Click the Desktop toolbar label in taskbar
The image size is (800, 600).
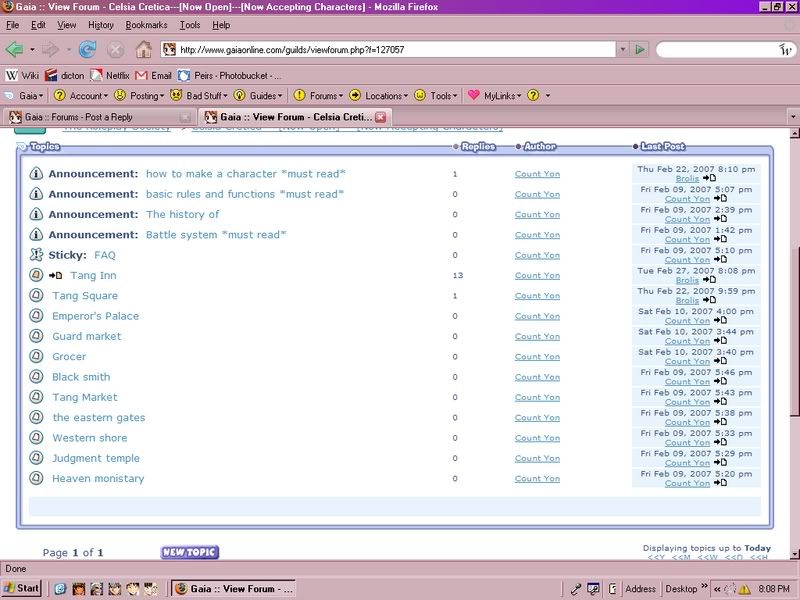coord(681,589)
